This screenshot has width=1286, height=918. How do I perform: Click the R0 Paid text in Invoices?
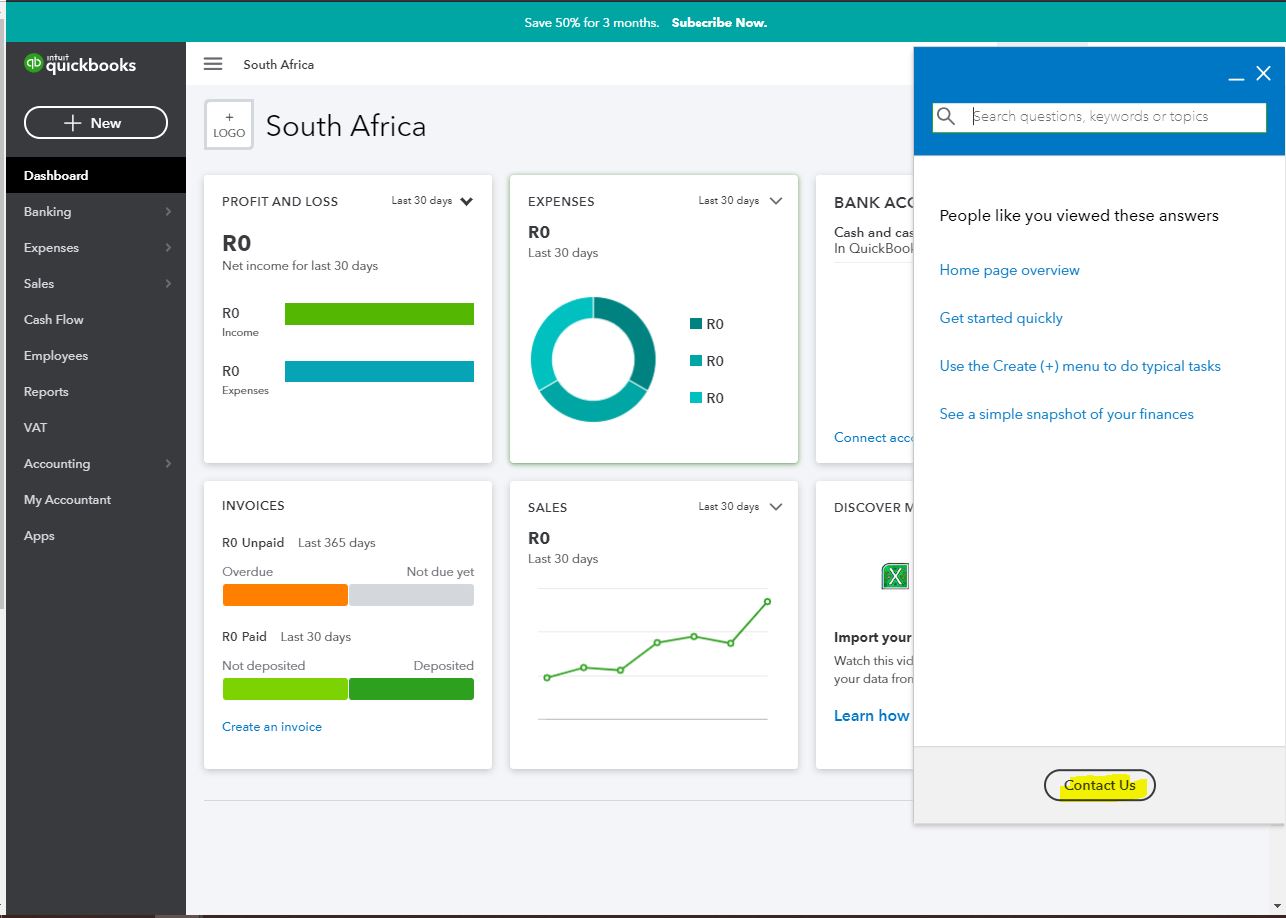[244, 636]
